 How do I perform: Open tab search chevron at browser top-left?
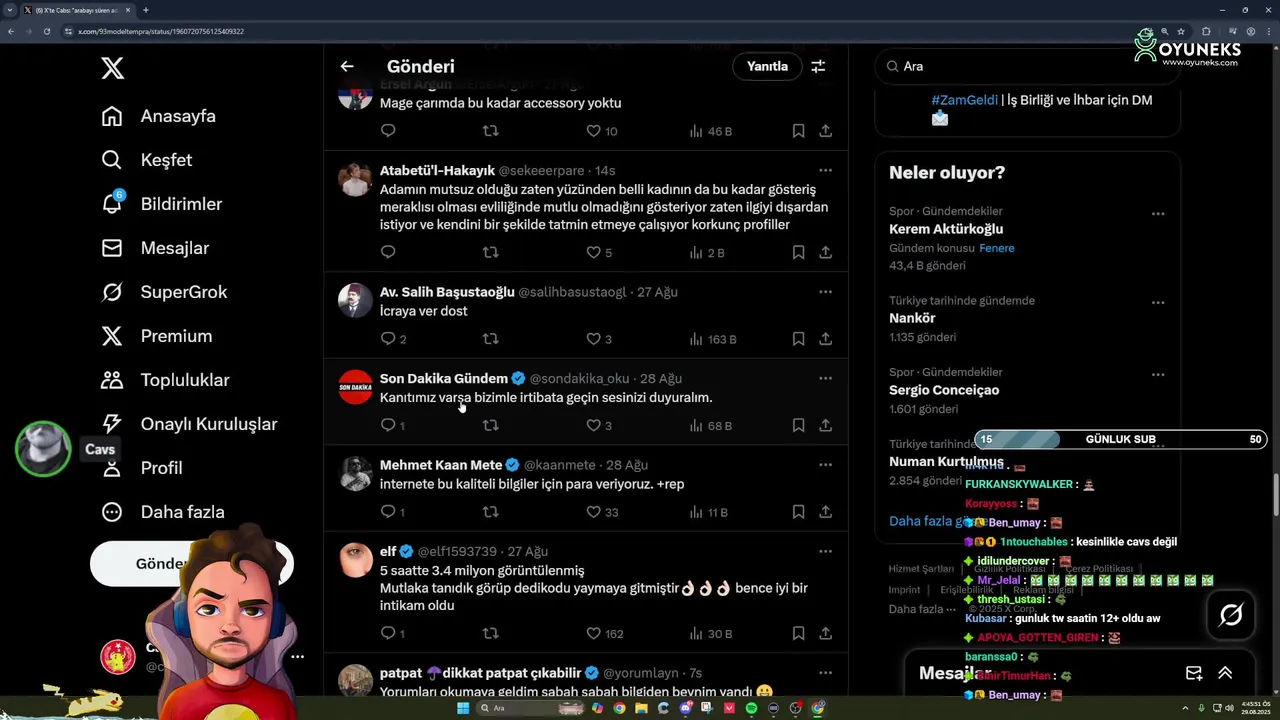pyautogui.click(x=9, y=10)
